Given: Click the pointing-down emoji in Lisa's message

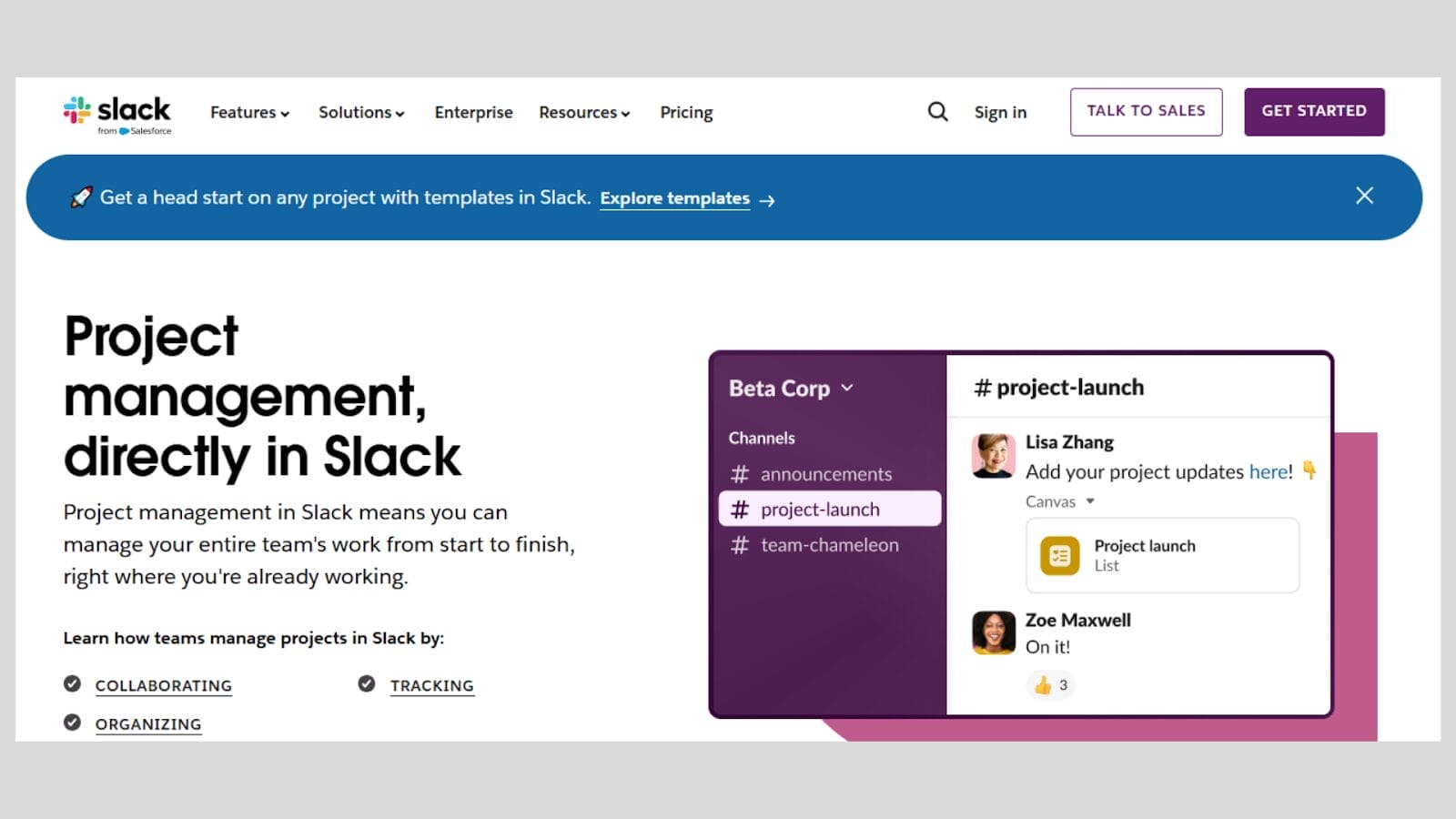Looking at the screenshot, I should click(1308, 471).
